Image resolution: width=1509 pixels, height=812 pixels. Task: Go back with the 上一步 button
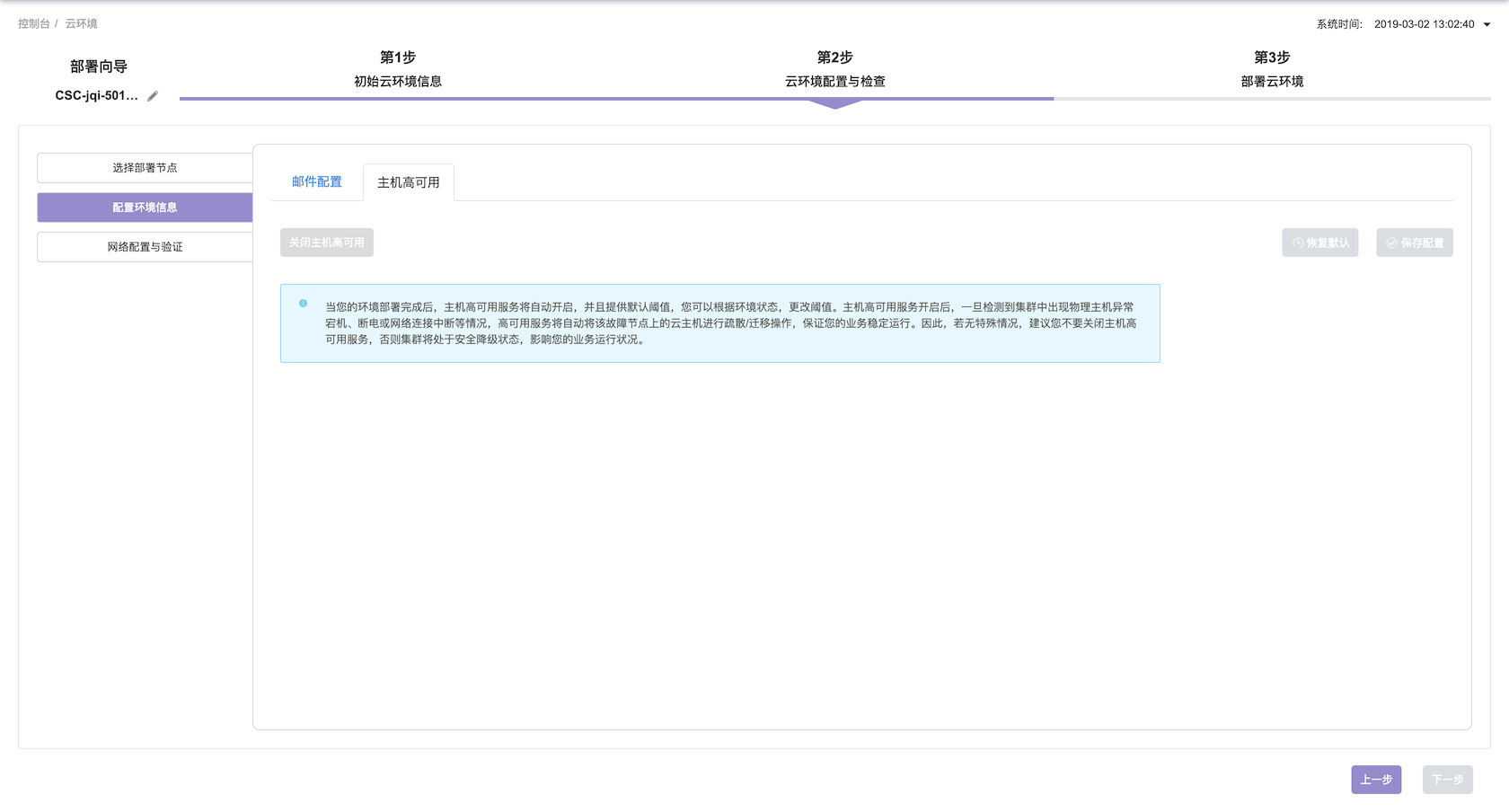(1375, 780)
